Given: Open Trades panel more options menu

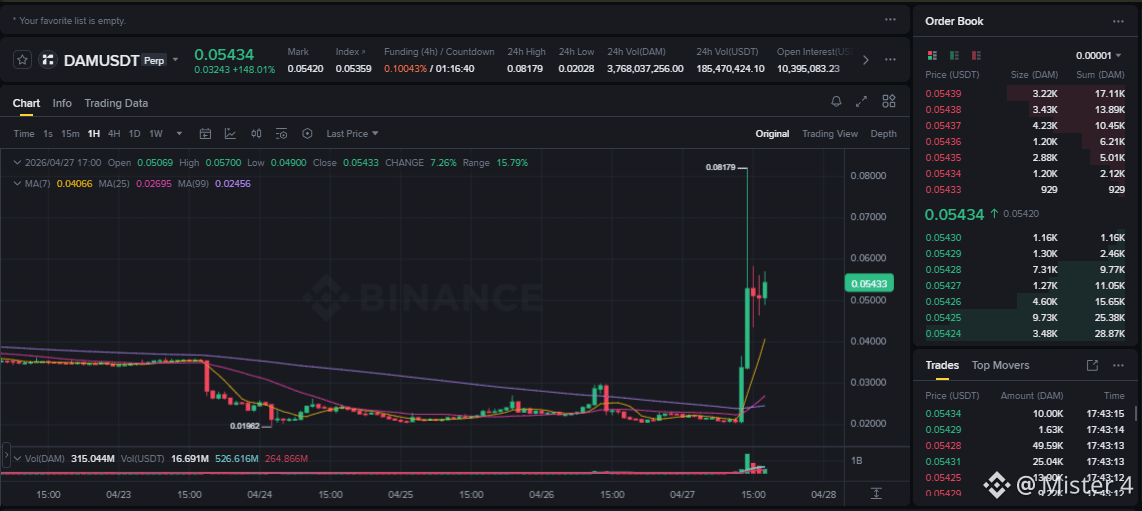Looking at the screenshot, I should [1118, 365].
